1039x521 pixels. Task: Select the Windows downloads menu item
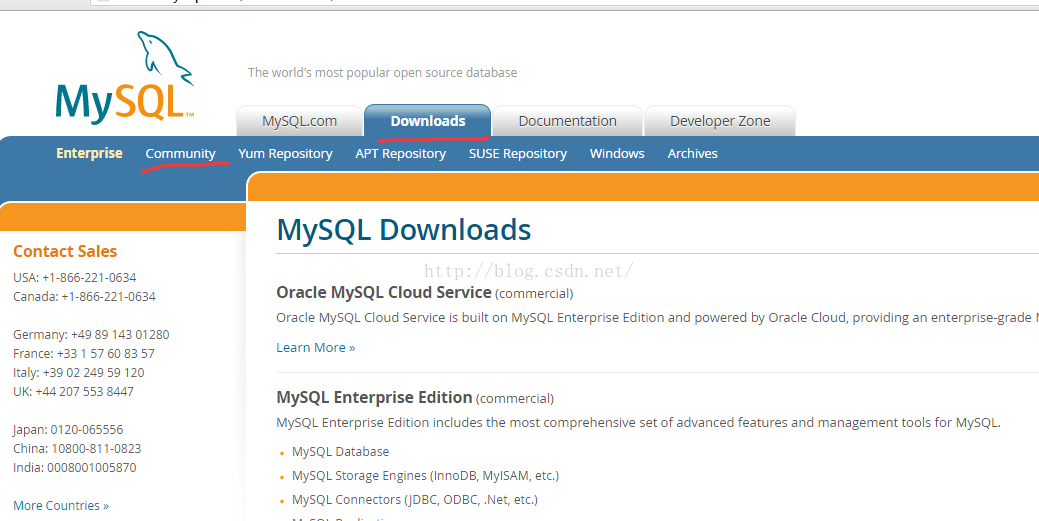tap(617, 154)
